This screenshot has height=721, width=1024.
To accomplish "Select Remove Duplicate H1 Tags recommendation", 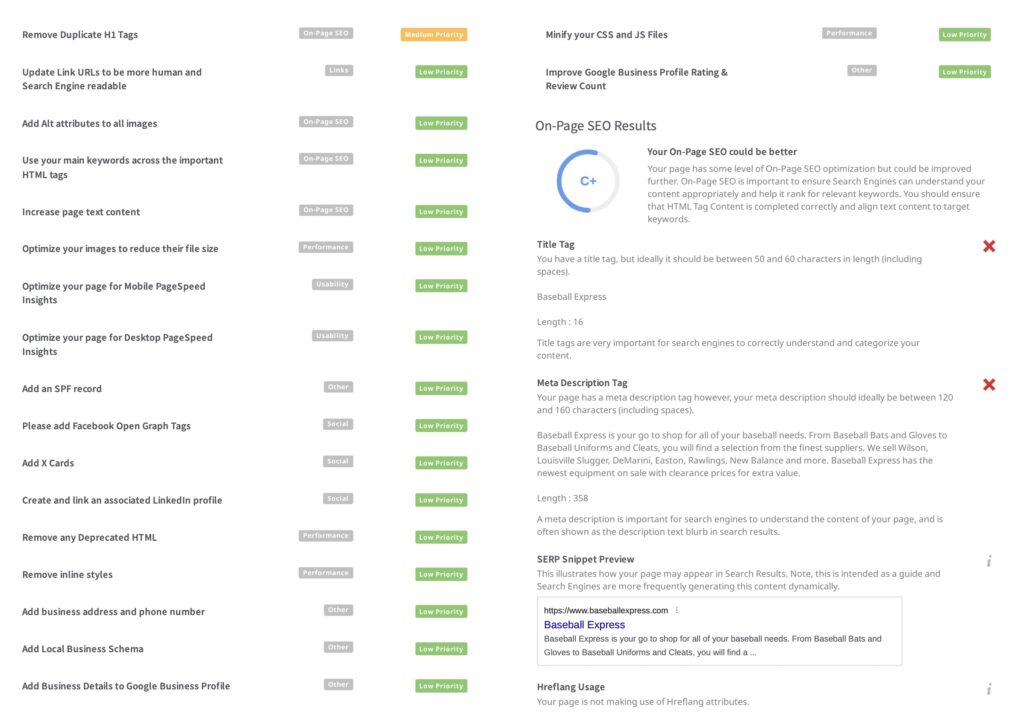I will [80, 35].
